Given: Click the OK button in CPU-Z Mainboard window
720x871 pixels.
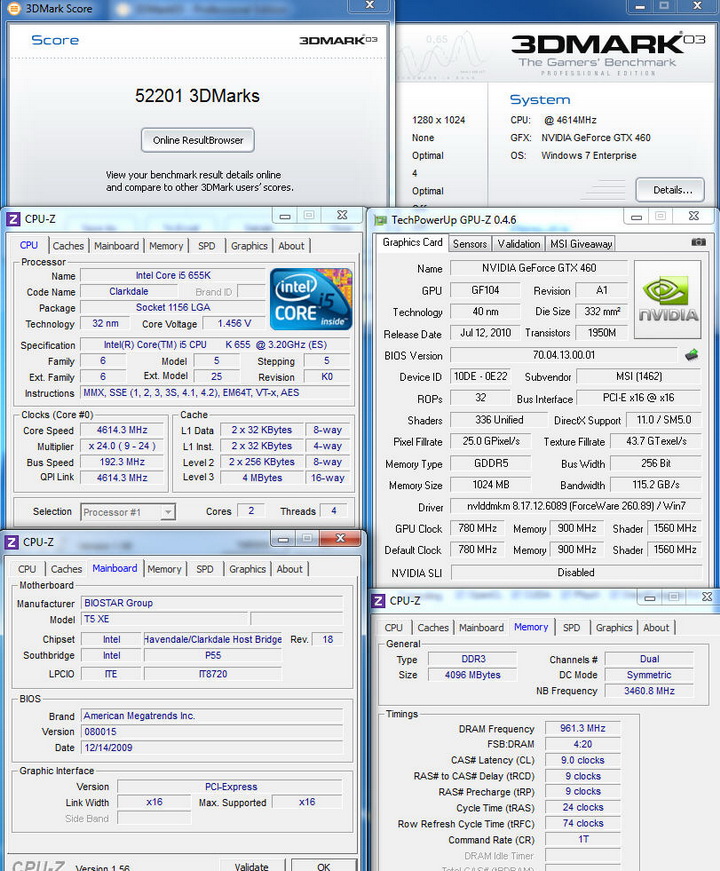Looking at the screenshot, I should click(324, 865).
